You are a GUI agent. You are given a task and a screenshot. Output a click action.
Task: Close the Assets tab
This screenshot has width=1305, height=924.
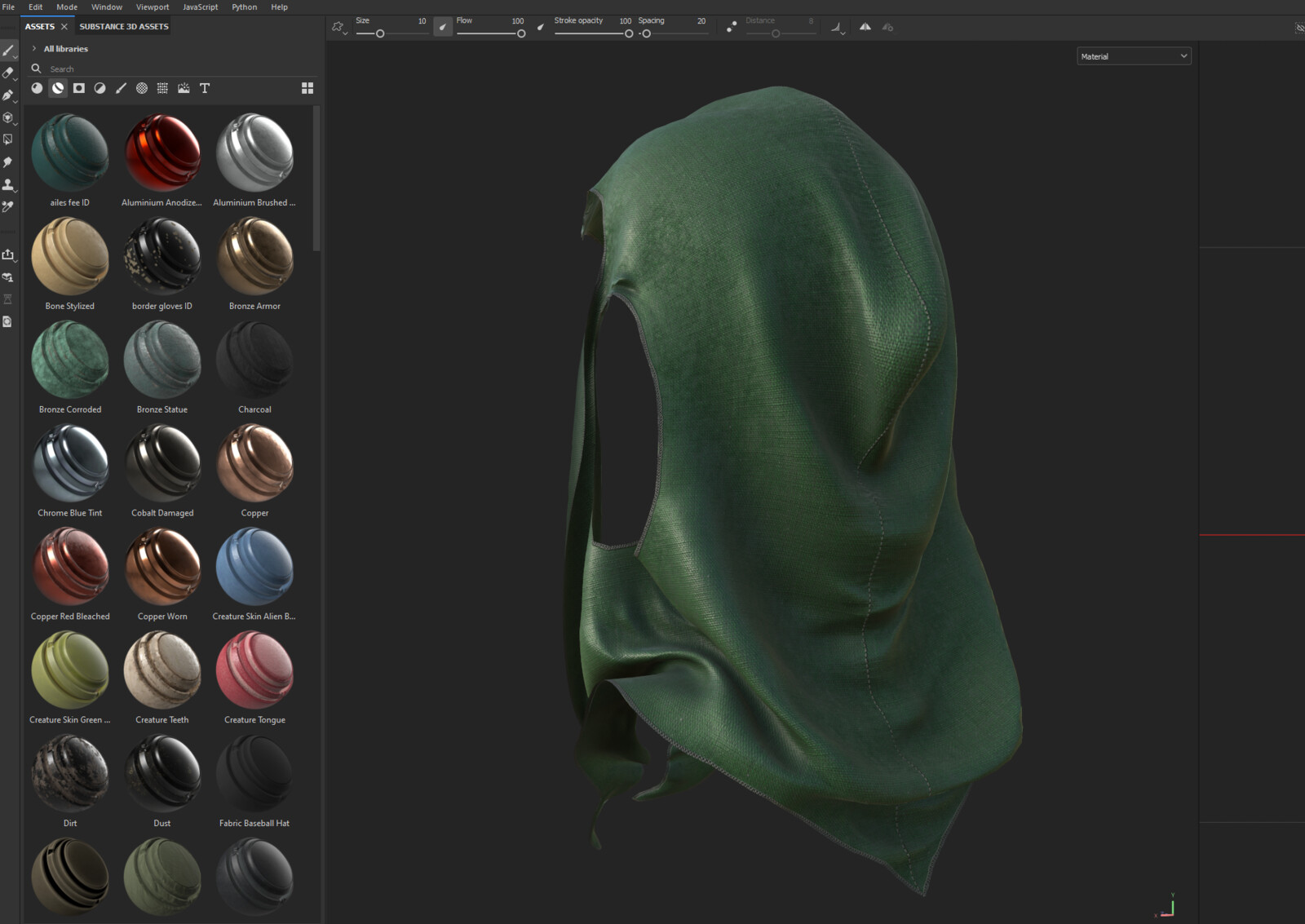point(64,27)
